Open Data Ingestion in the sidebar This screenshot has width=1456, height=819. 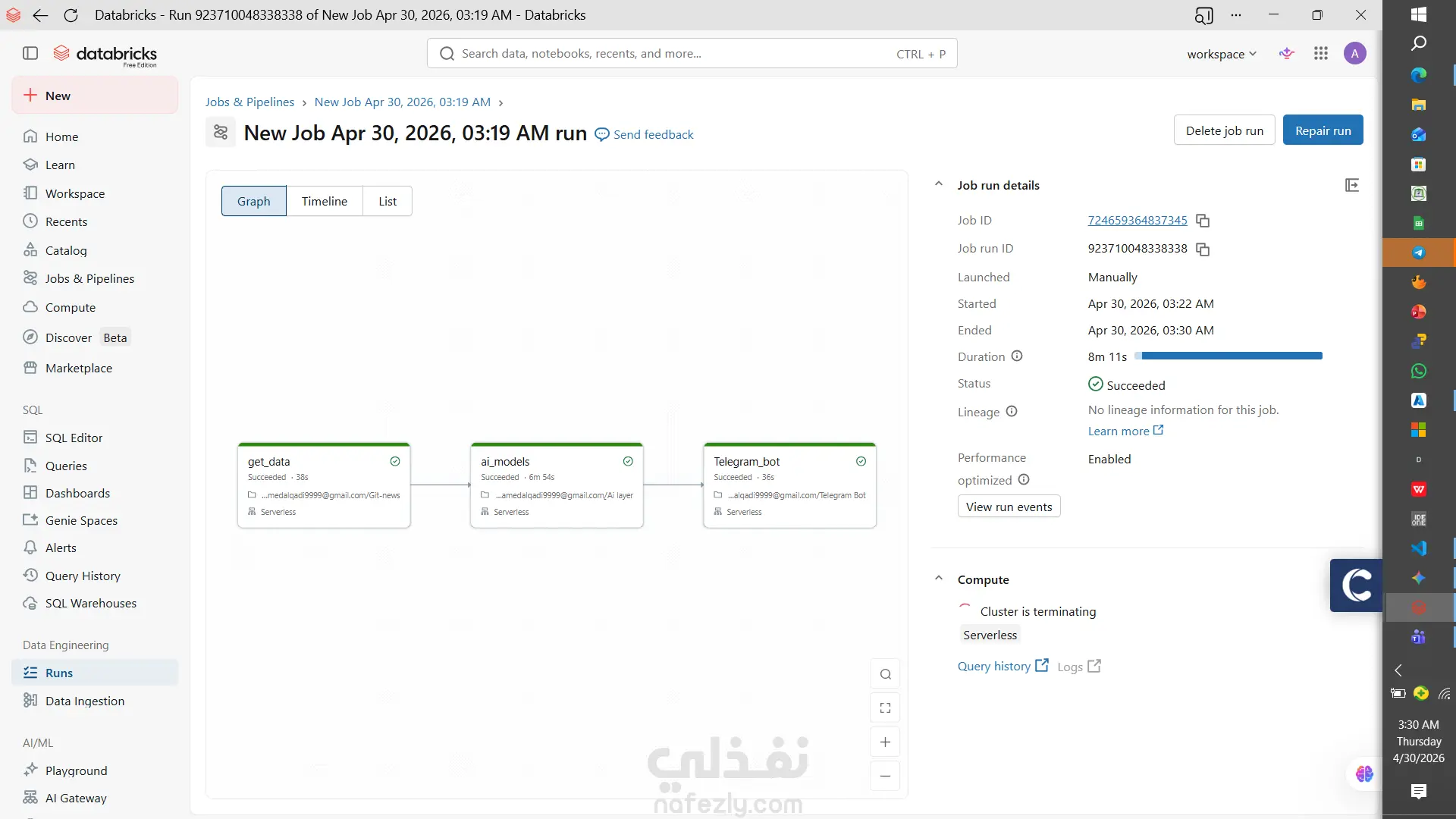click(x=95, y=701)
